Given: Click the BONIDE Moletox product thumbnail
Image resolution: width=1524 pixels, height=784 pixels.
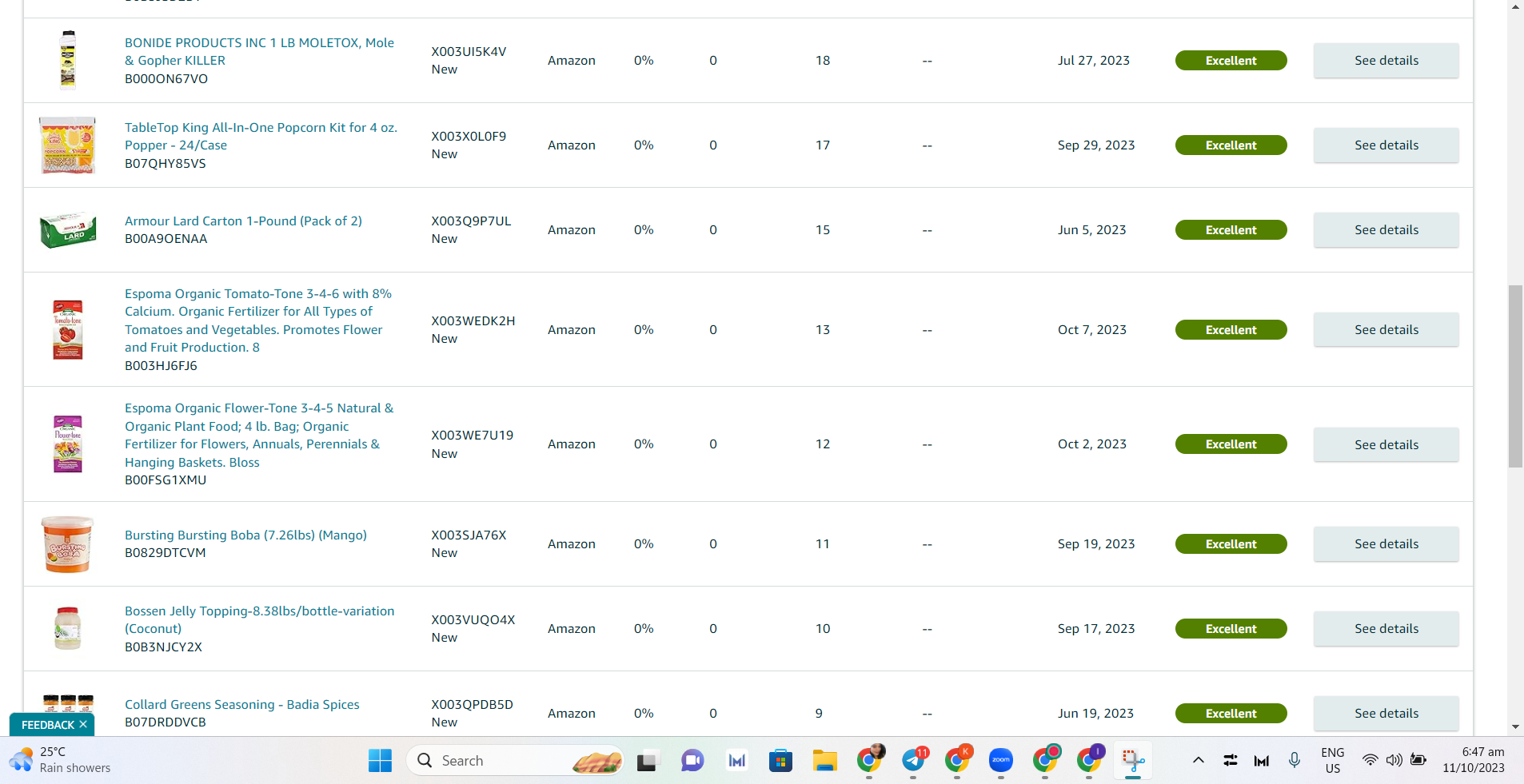Looking at the screenshot, I should 68,60.
